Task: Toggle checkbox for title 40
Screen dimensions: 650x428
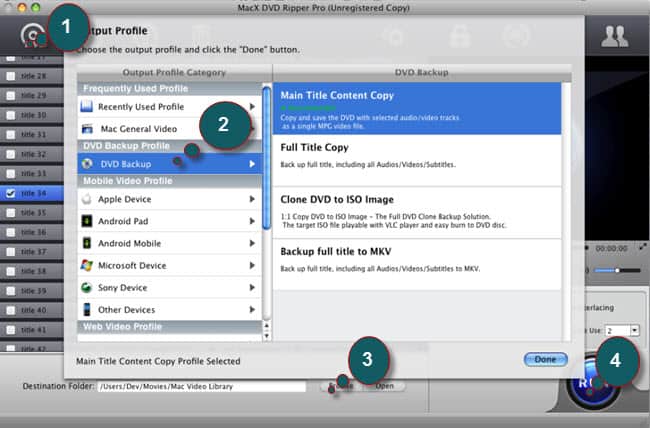Action: click(x=11, y=310)
